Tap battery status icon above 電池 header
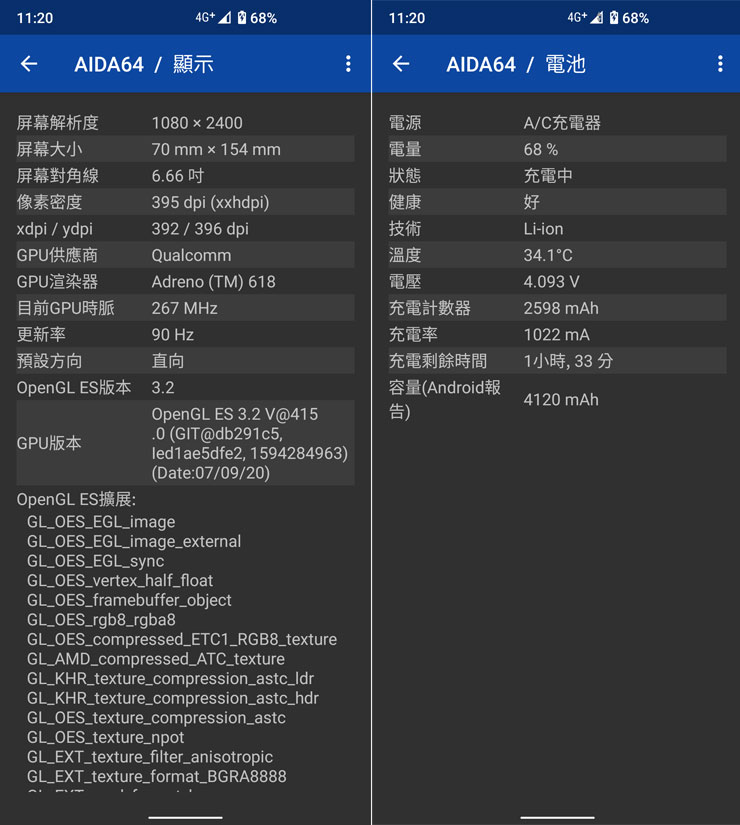This screenshot has width=740, height=825. click(x=612, y=18)
